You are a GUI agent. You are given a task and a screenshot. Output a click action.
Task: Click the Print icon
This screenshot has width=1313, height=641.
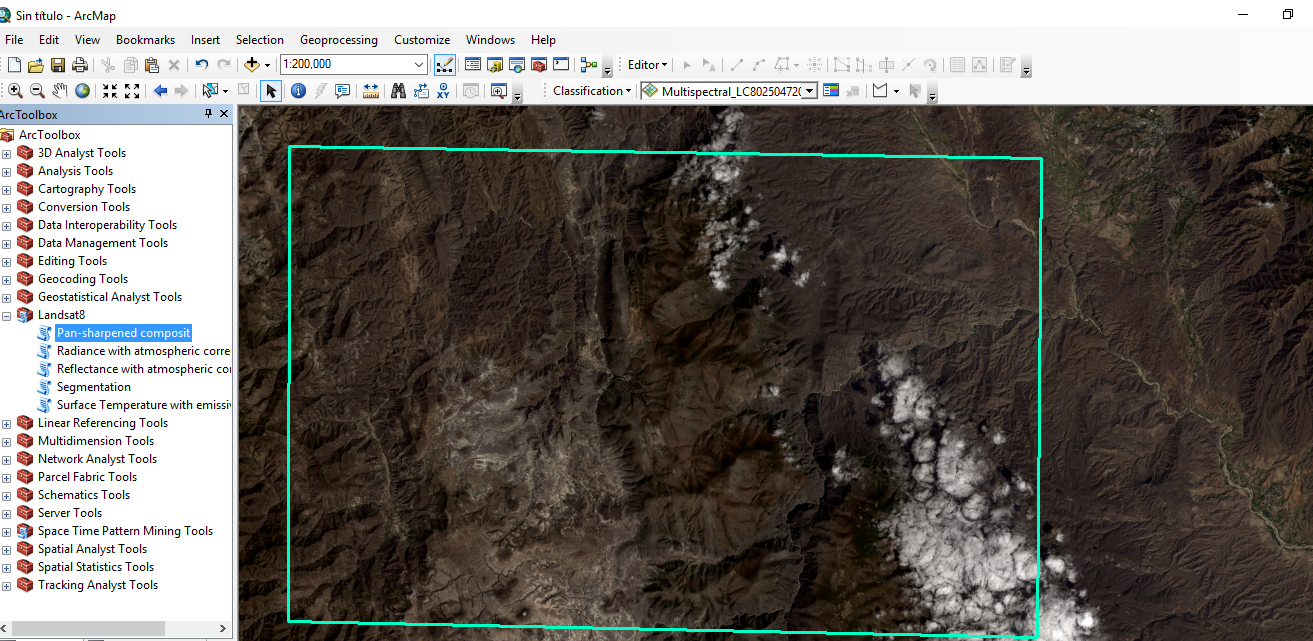coord(79,65)
